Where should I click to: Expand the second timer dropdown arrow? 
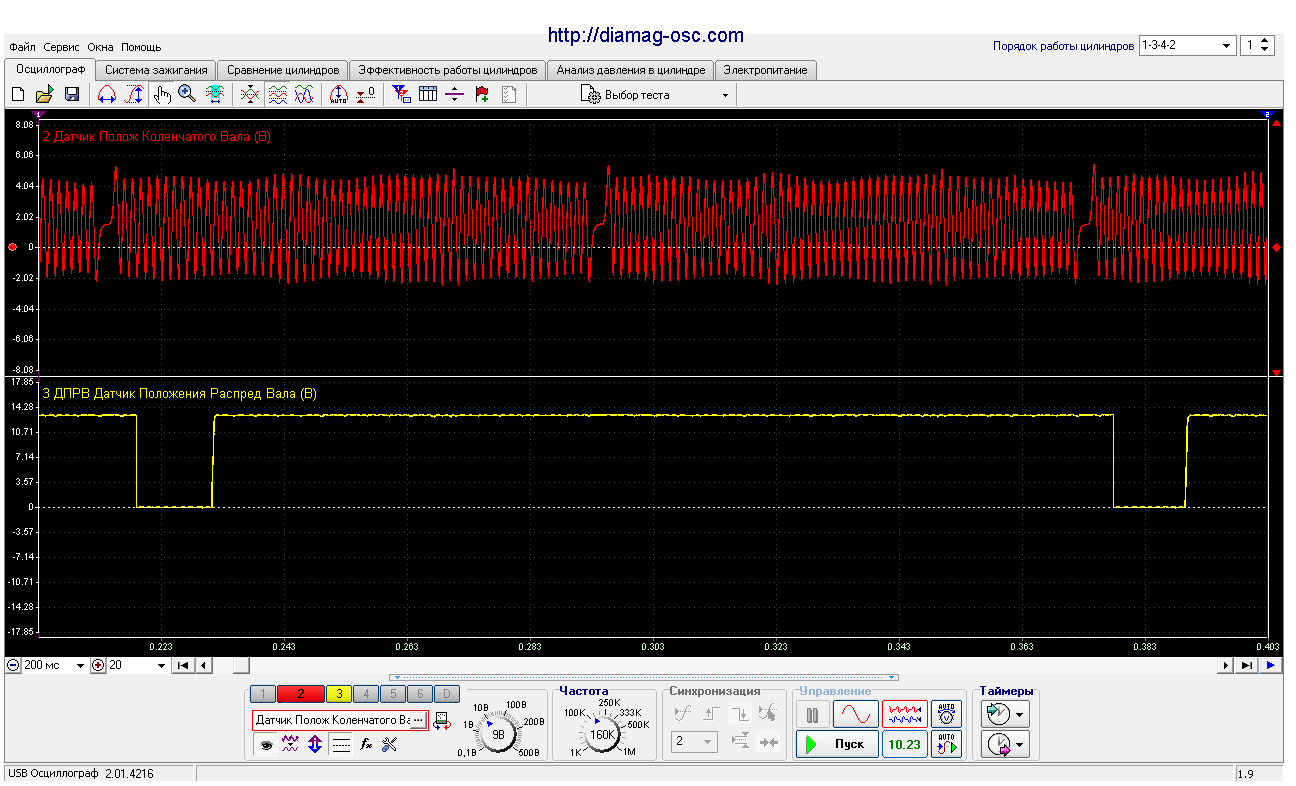pos(1019,744)
